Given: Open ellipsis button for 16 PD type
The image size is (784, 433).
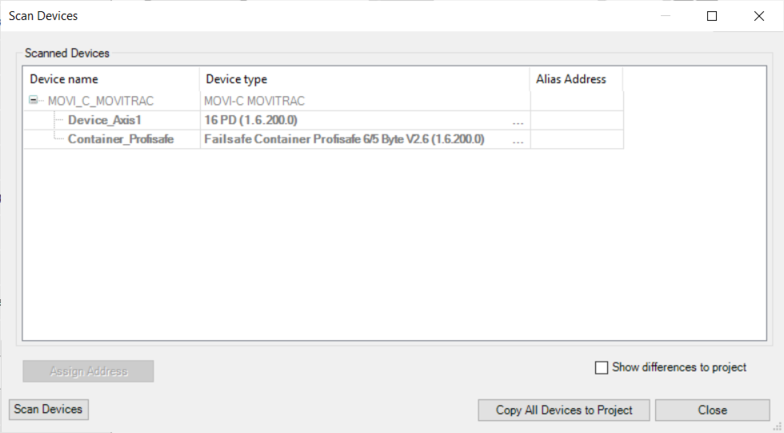Looking at the screenshot, I should click(518, 121).
